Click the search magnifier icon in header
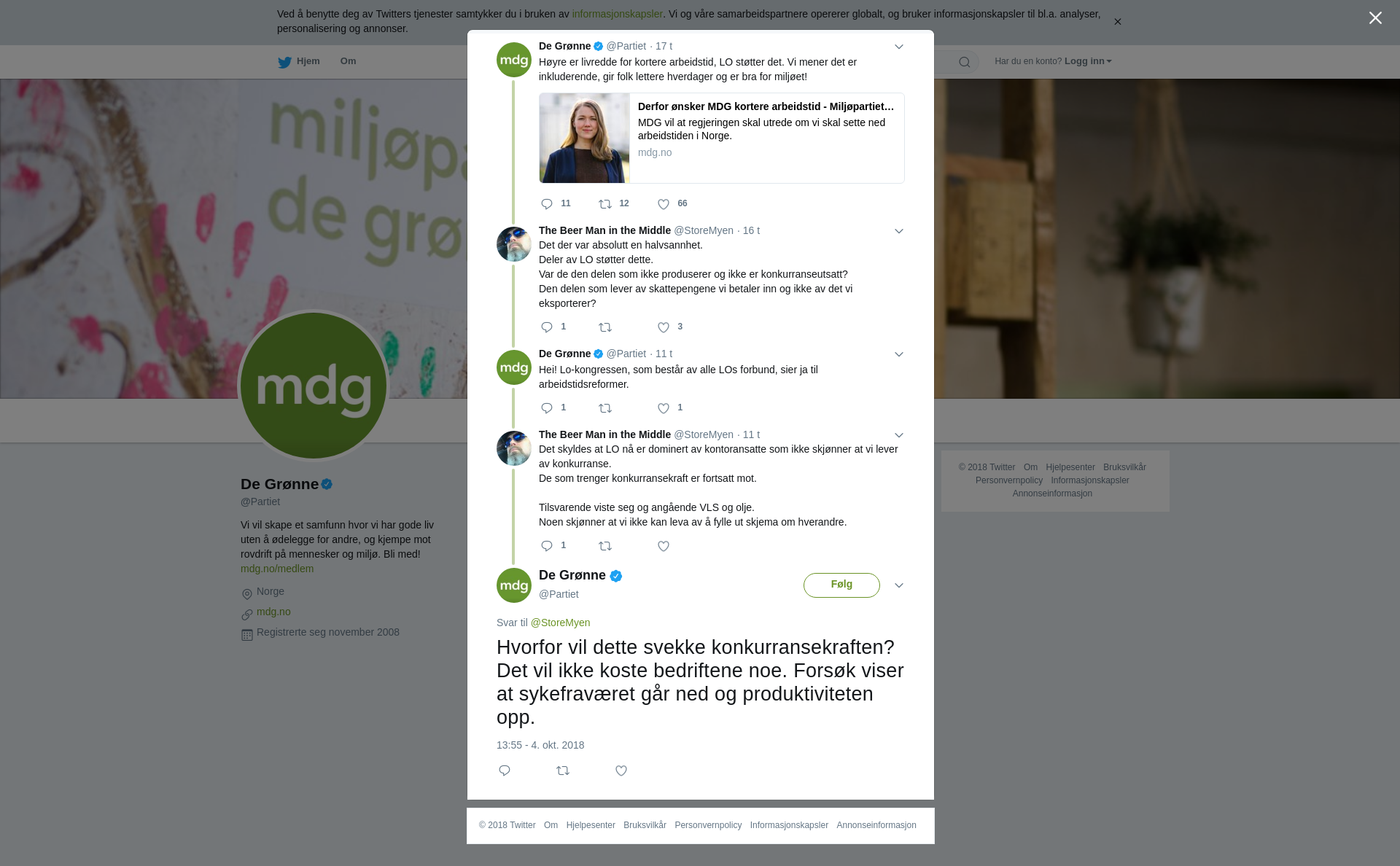Image resolution: width=1400 pixels, height=866 pixels. [x=965, y=62]
